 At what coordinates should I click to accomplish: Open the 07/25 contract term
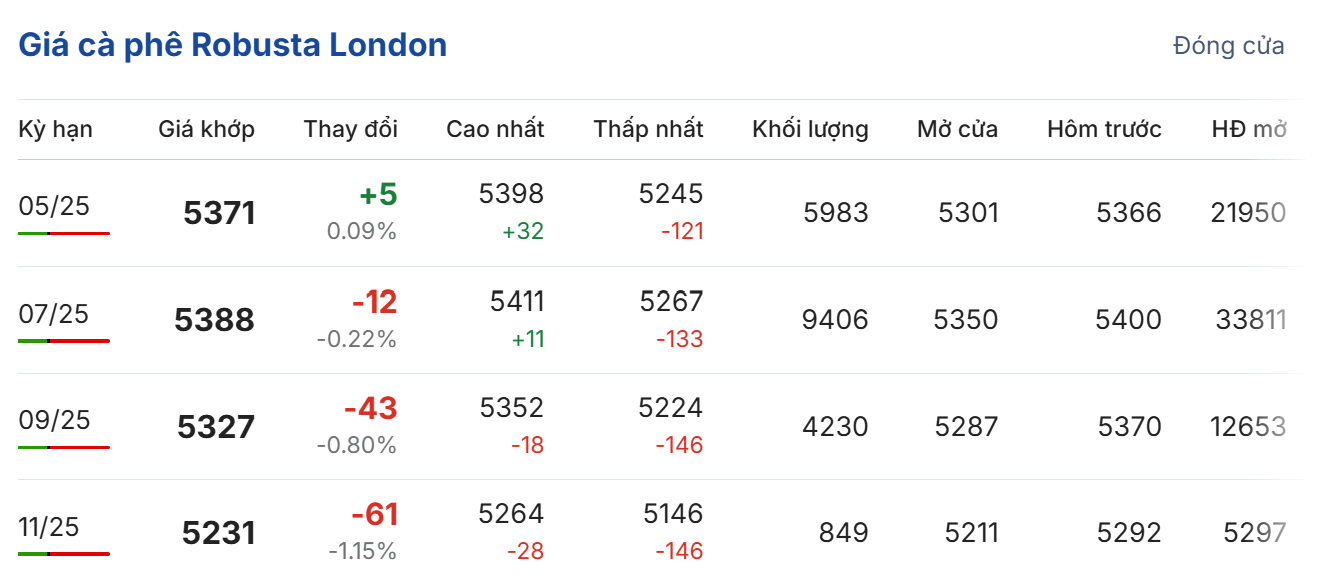(54, 314)
